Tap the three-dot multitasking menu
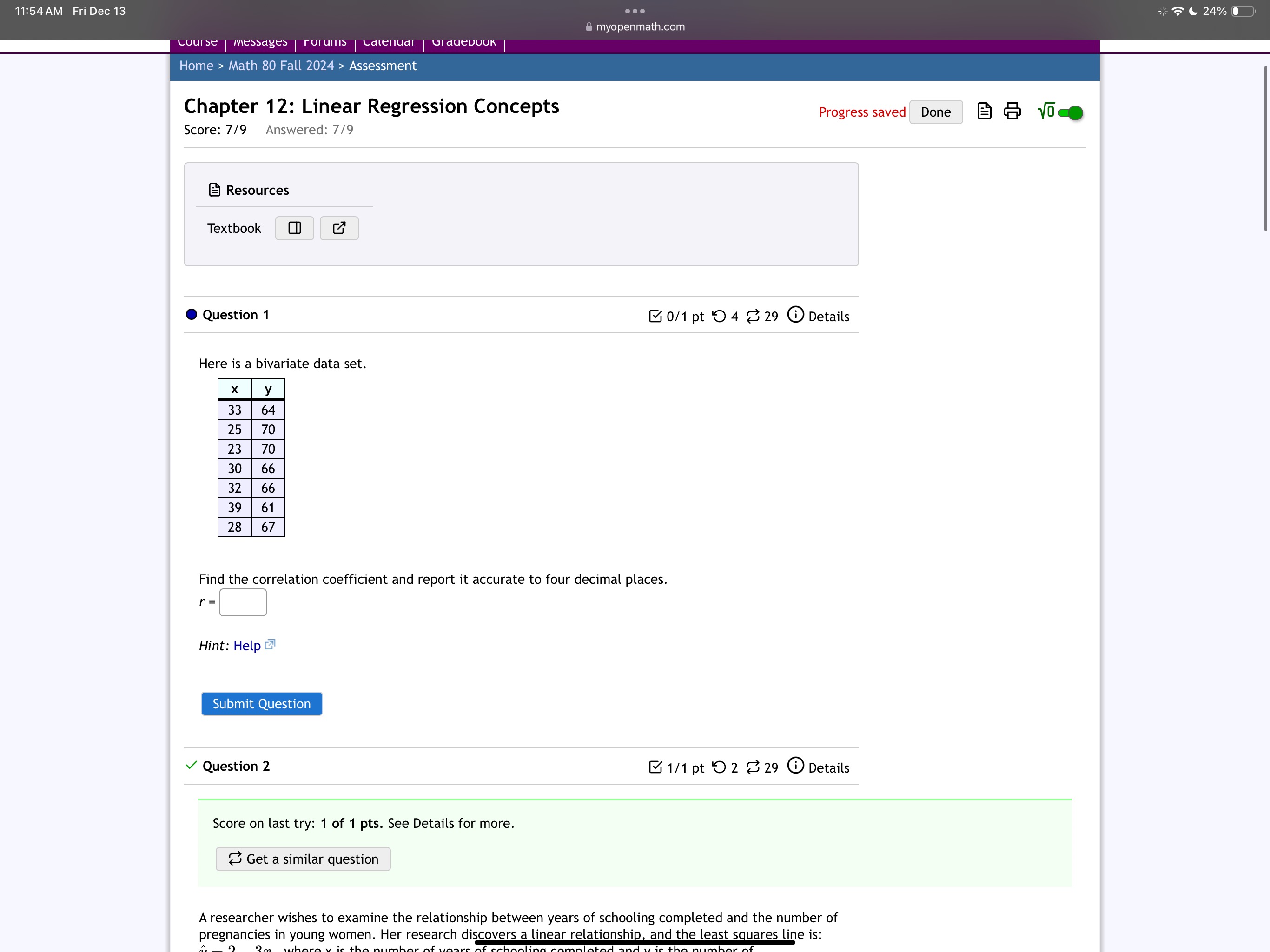1270x952 pixels. [635, 11]
